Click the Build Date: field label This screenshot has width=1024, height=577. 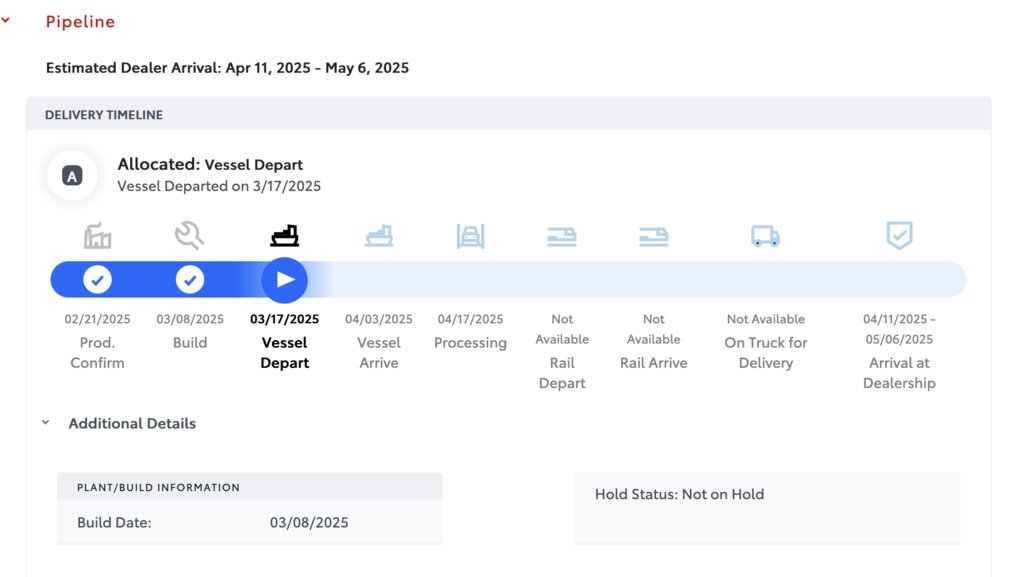114,523
